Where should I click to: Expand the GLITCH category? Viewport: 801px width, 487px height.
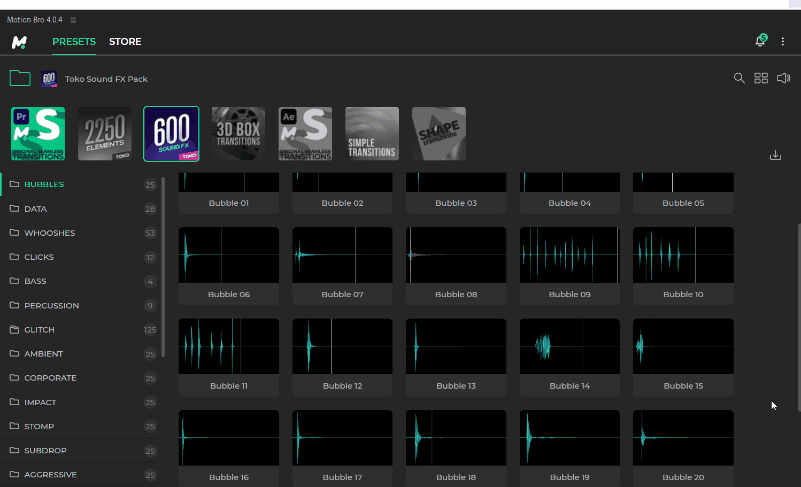pyautogui.click(x=40, y=330)
